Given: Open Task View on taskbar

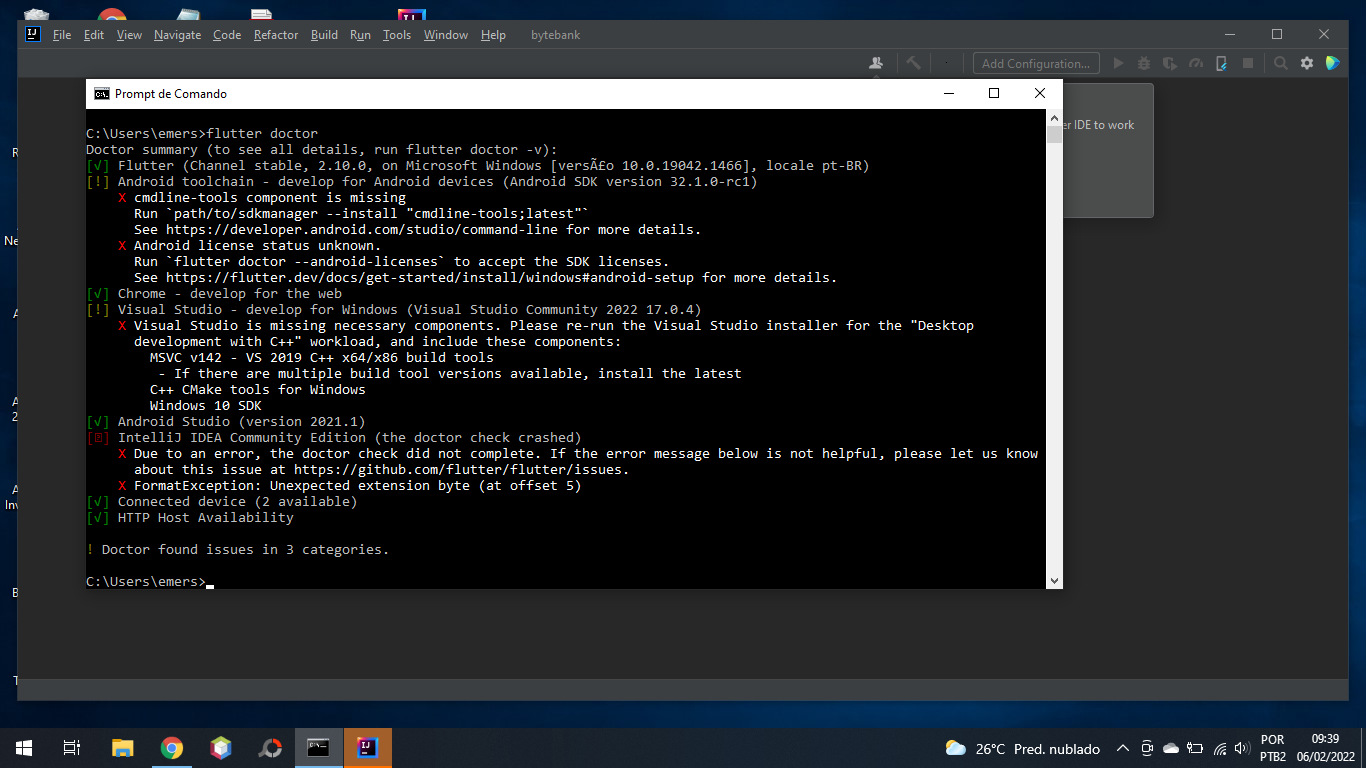Looking at the screenshot, I should [72, 747].
